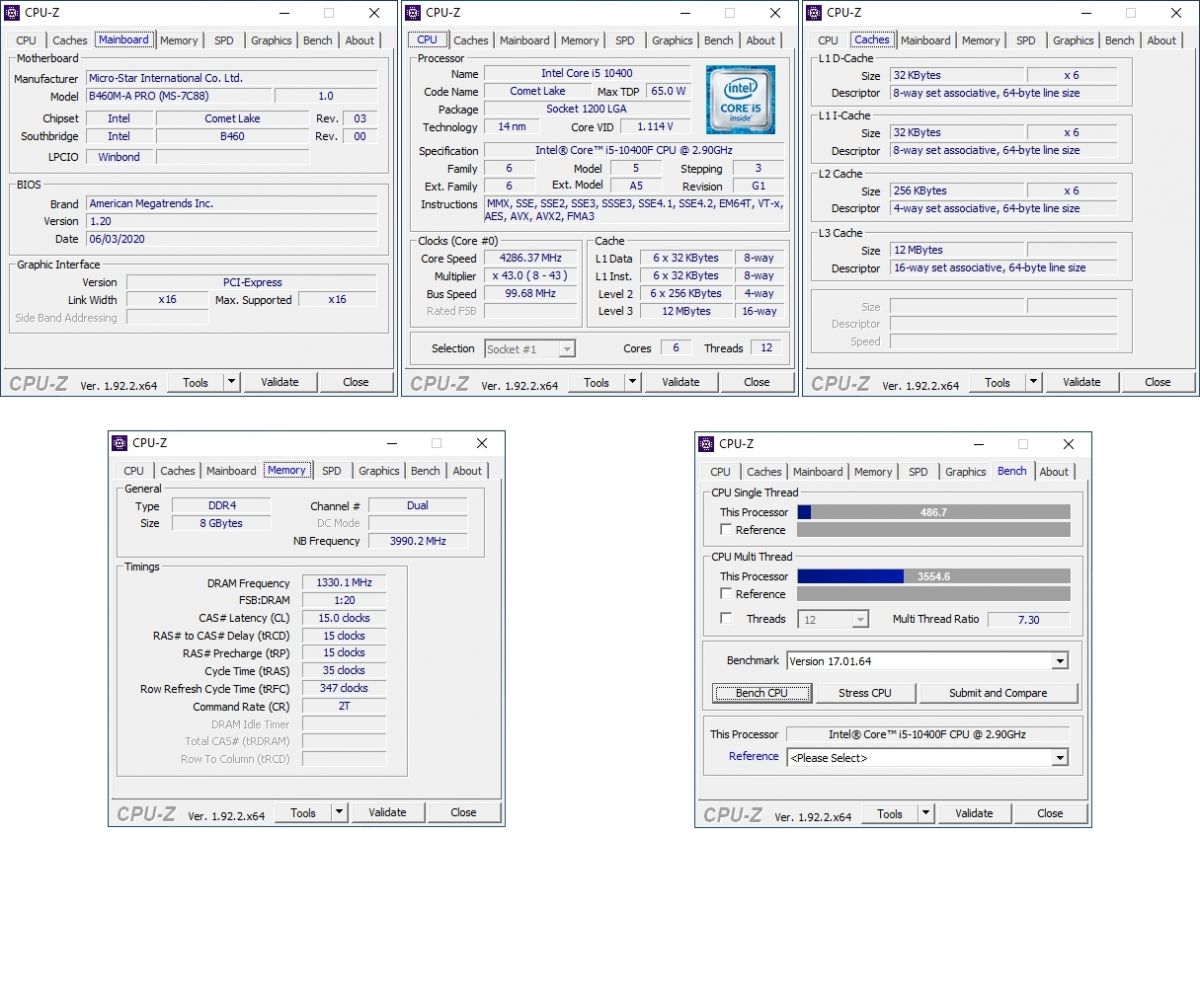Screen dimensions: 1200x987
Task: Switch to SPD tab in Mainboard window
Action: (x=223, y=41)
